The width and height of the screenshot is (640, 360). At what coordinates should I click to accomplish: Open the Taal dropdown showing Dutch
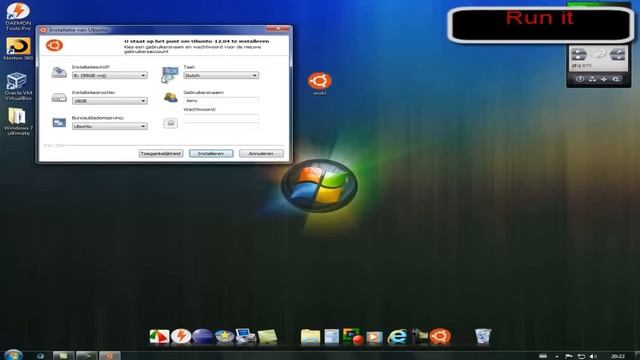221,76
